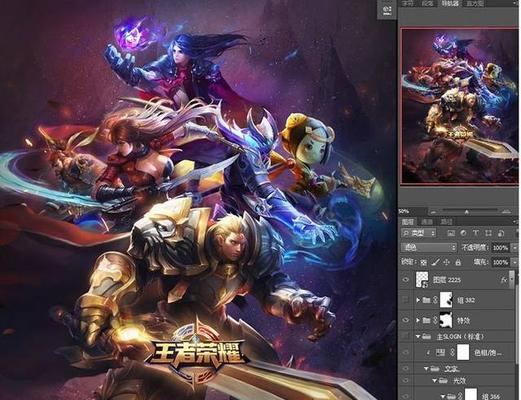Filter layers by type (T) icon
Screen dimensions: 521x400
(476, 233)
